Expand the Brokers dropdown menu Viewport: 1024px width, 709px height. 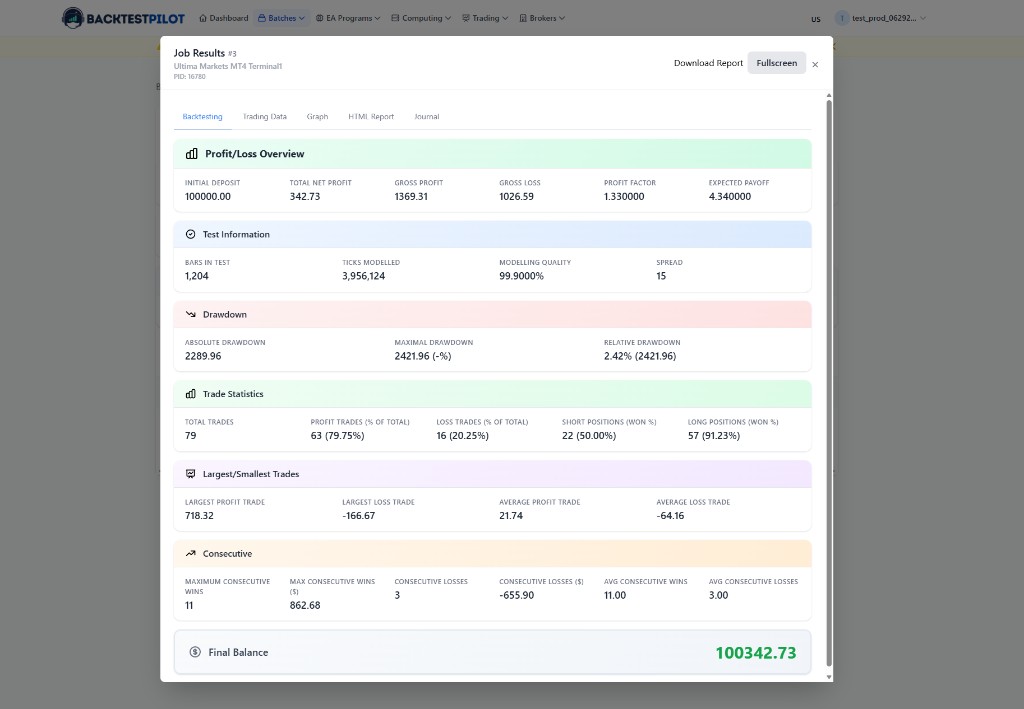(x=542, y=18)
